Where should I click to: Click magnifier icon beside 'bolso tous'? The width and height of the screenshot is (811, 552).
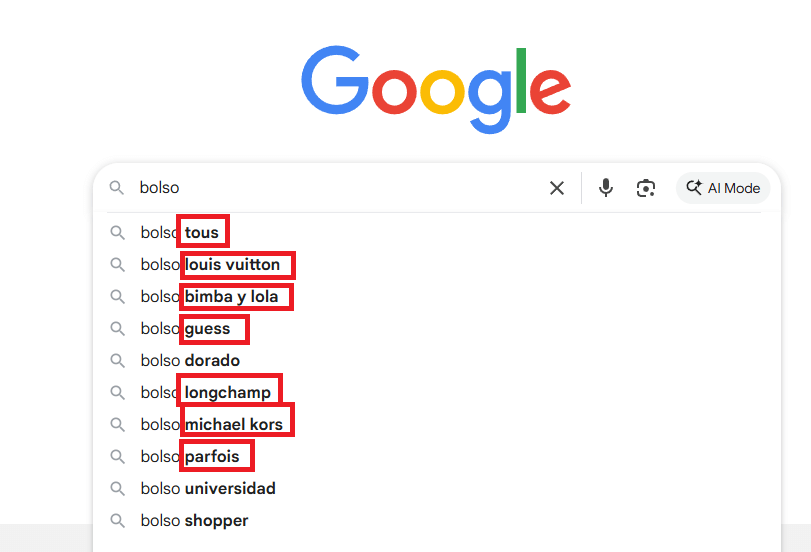(117, 233)
